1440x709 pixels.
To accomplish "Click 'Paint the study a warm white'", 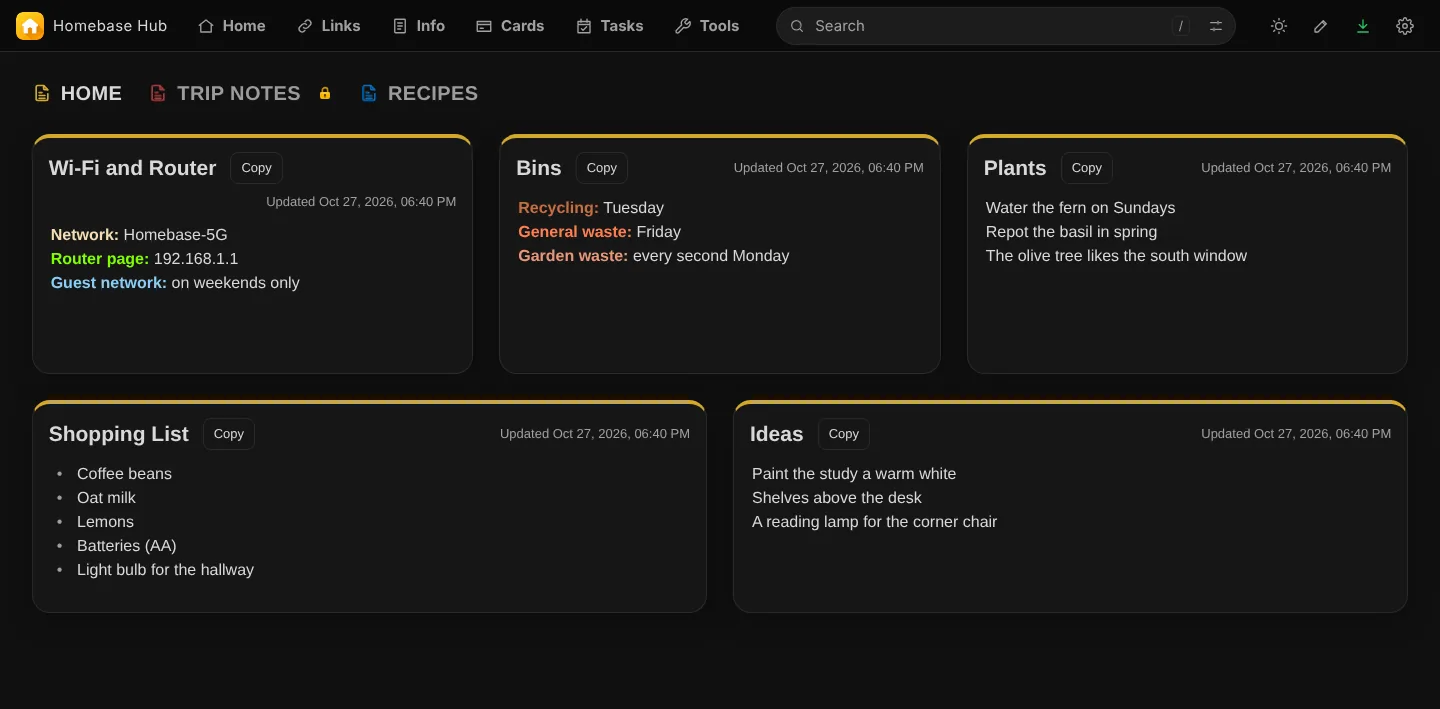I will [x=854, y=474].
